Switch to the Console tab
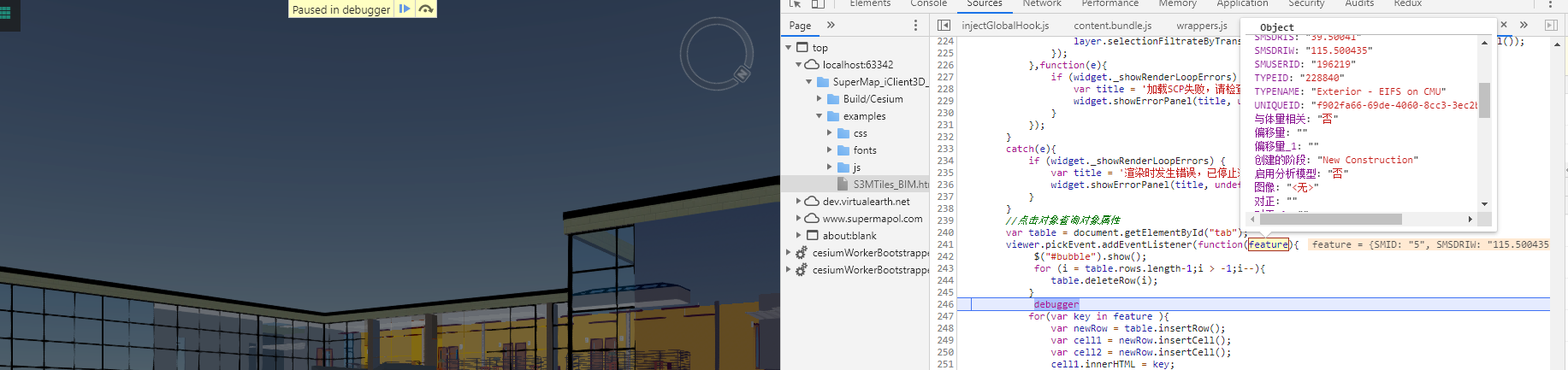 [x=928, y=4]
